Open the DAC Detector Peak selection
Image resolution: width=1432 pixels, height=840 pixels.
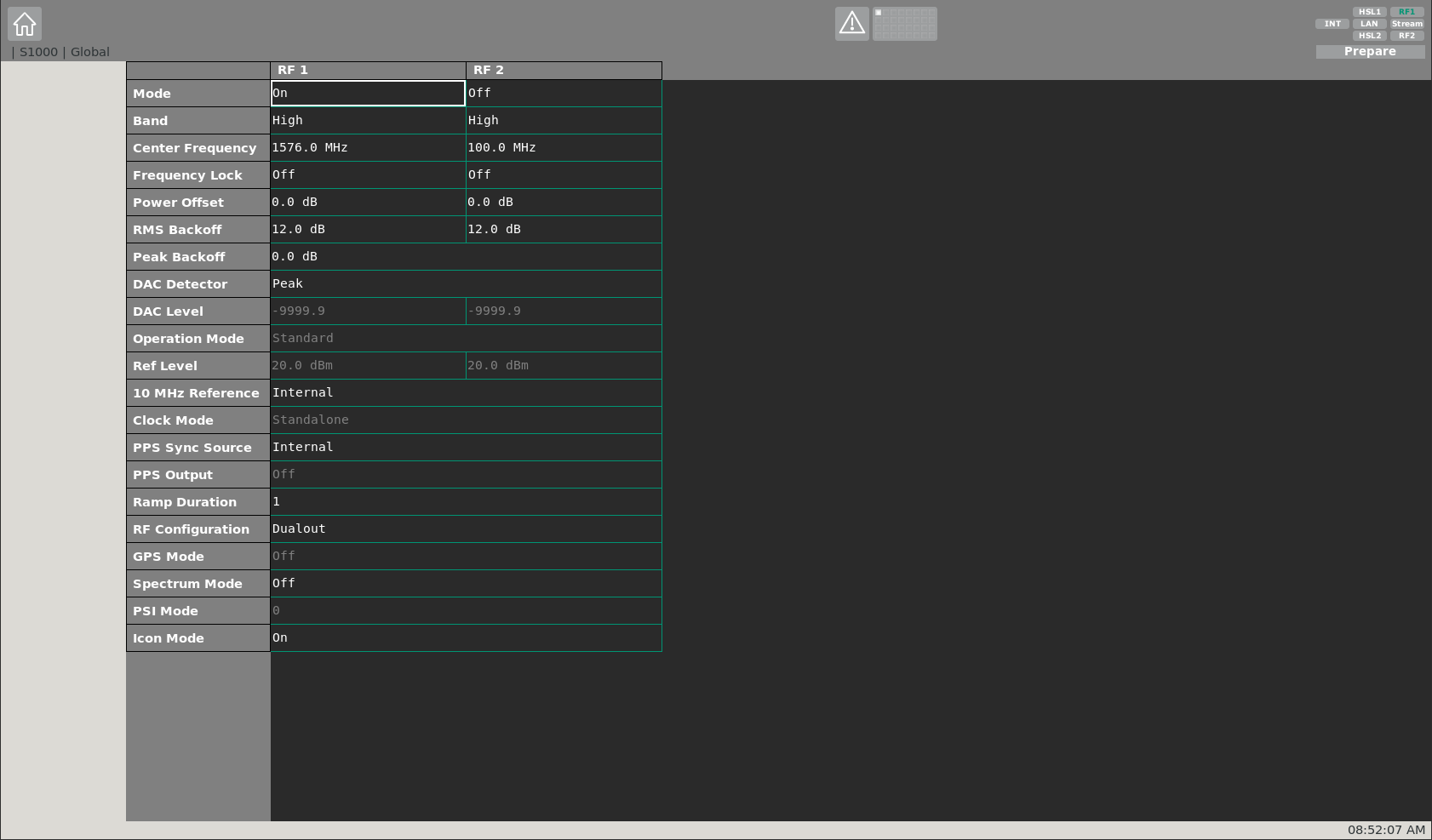[x=466, y=284]
